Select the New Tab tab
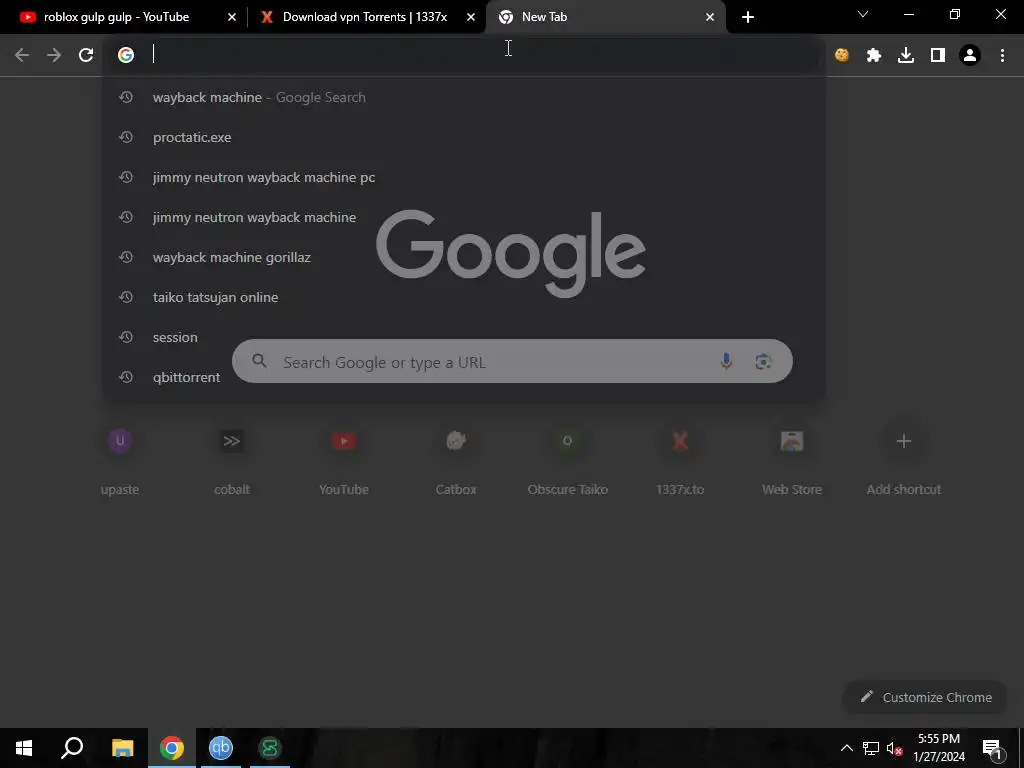 [605, 17]
